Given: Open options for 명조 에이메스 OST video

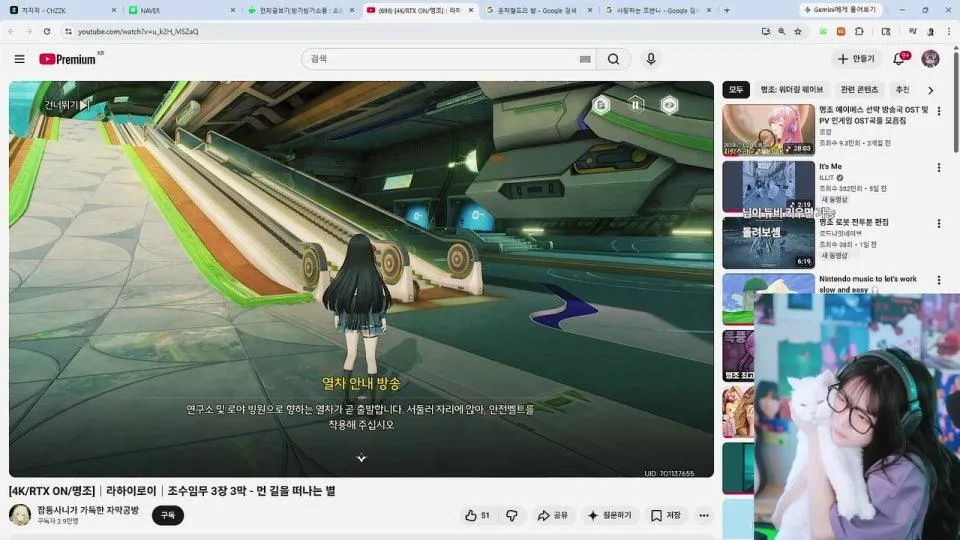Looking at the screenshot, I should [x=939, y=111].
